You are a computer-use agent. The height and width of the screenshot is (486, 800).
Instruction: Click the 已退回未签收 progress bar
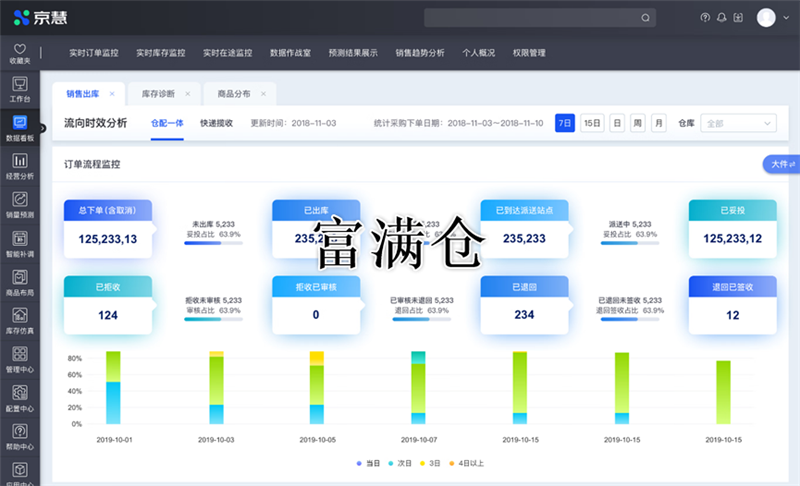[x=630, y=319]
